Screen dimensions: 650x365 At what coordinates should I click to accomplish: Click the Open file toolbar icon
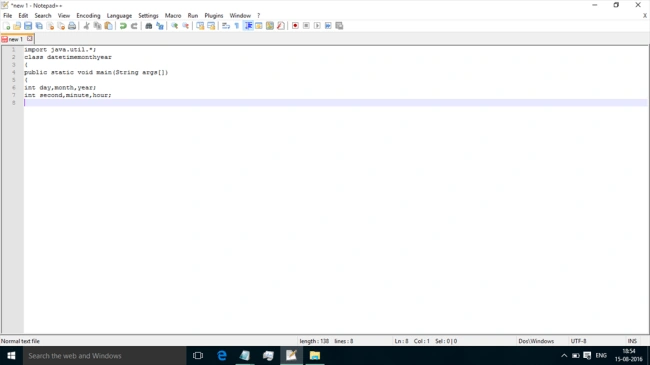[x=17, y=26]
